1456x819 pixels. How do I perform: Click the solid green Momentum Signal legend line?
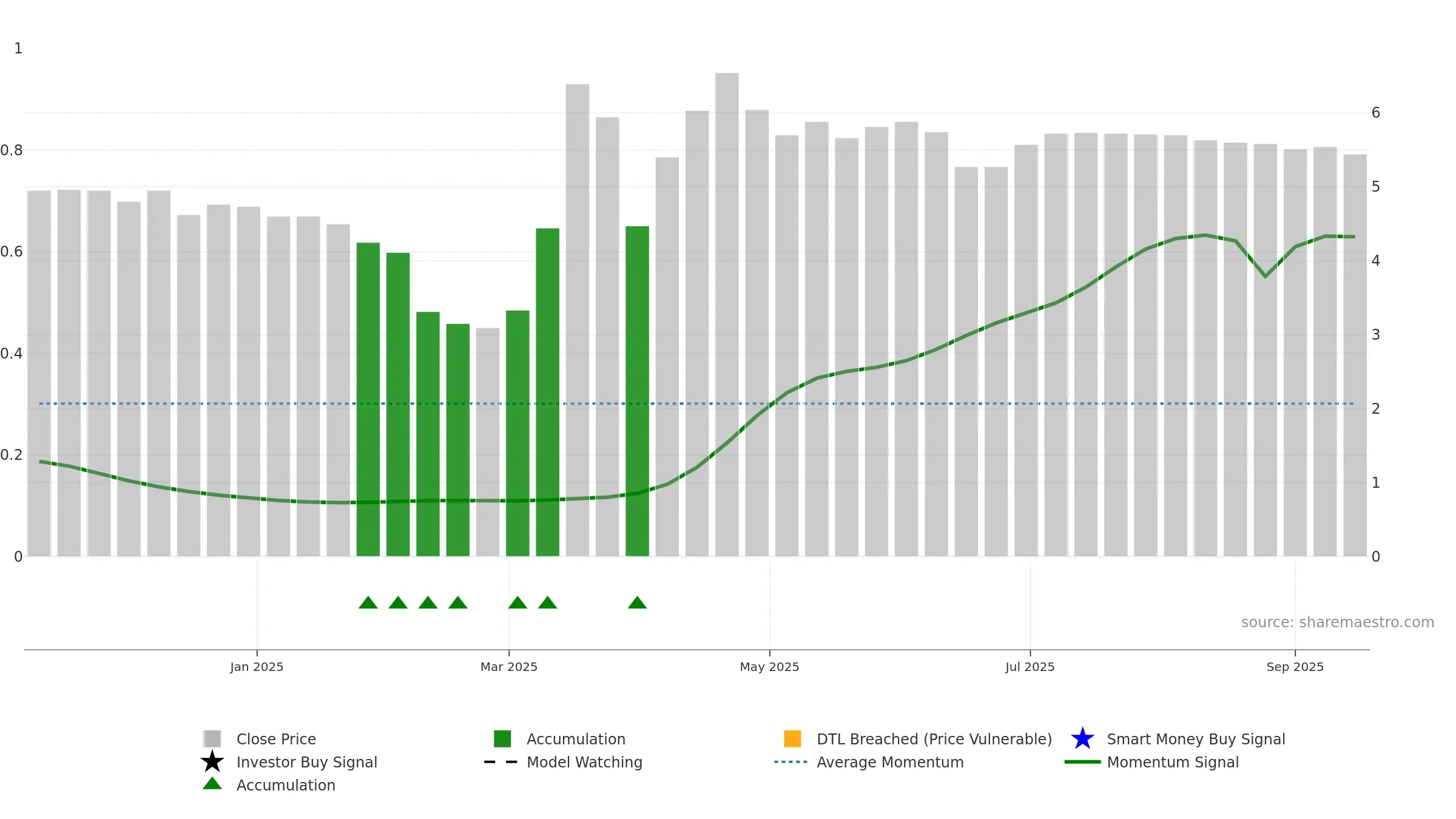[1082, 762]
